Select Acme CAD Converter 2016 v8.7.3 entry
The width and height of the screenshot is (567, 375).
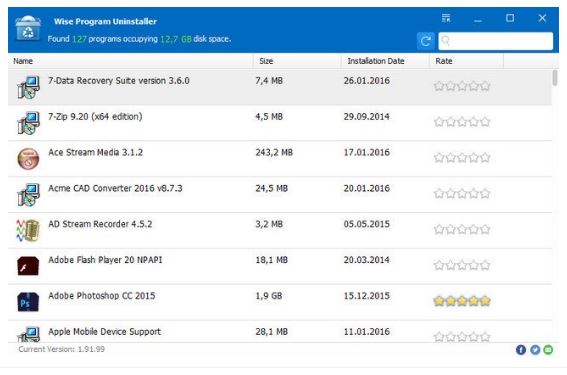[280, 195]
